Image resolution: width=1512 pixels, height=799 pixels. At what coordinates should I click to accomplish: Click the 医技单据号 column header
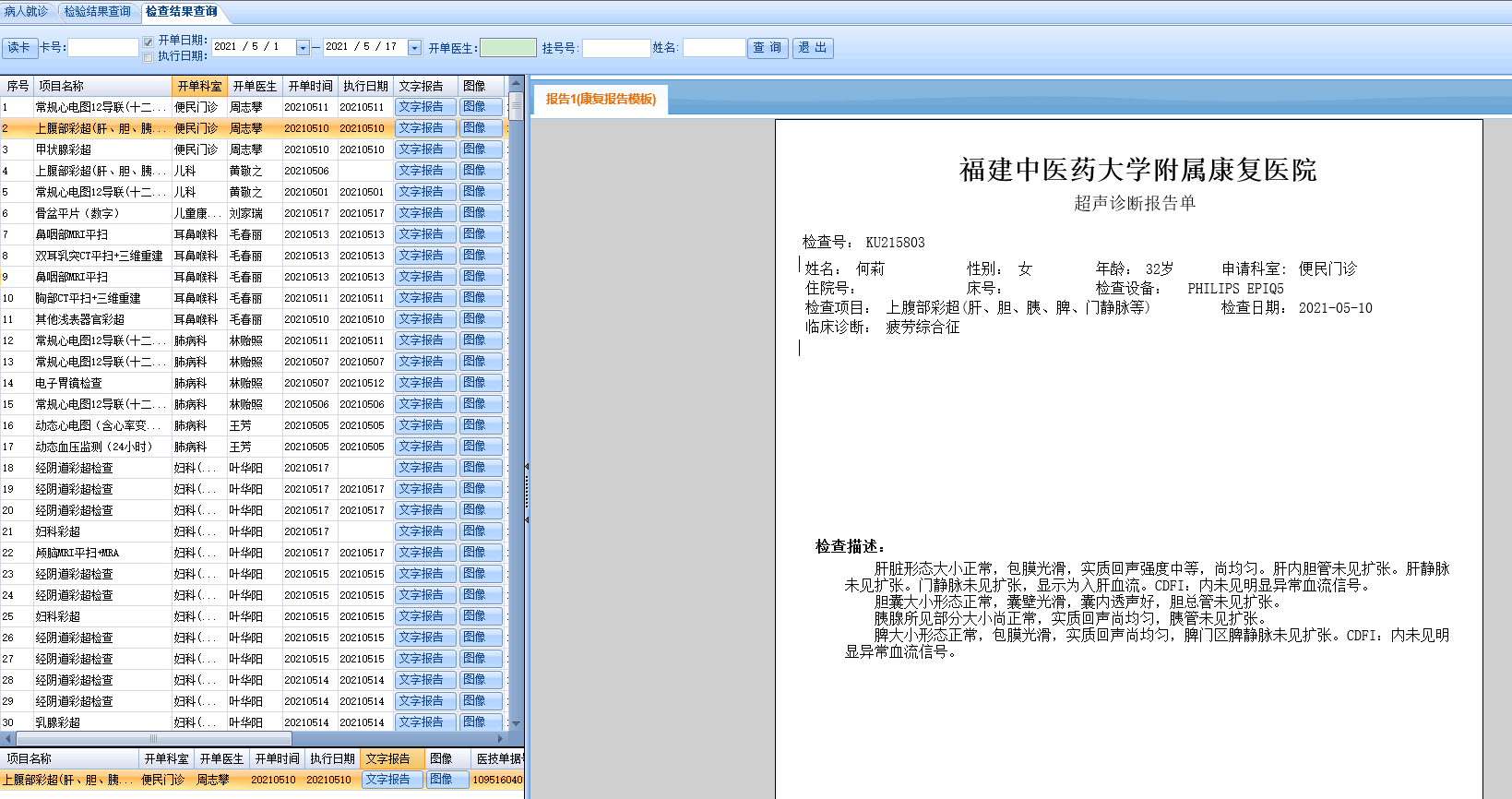tap(498, 758)
